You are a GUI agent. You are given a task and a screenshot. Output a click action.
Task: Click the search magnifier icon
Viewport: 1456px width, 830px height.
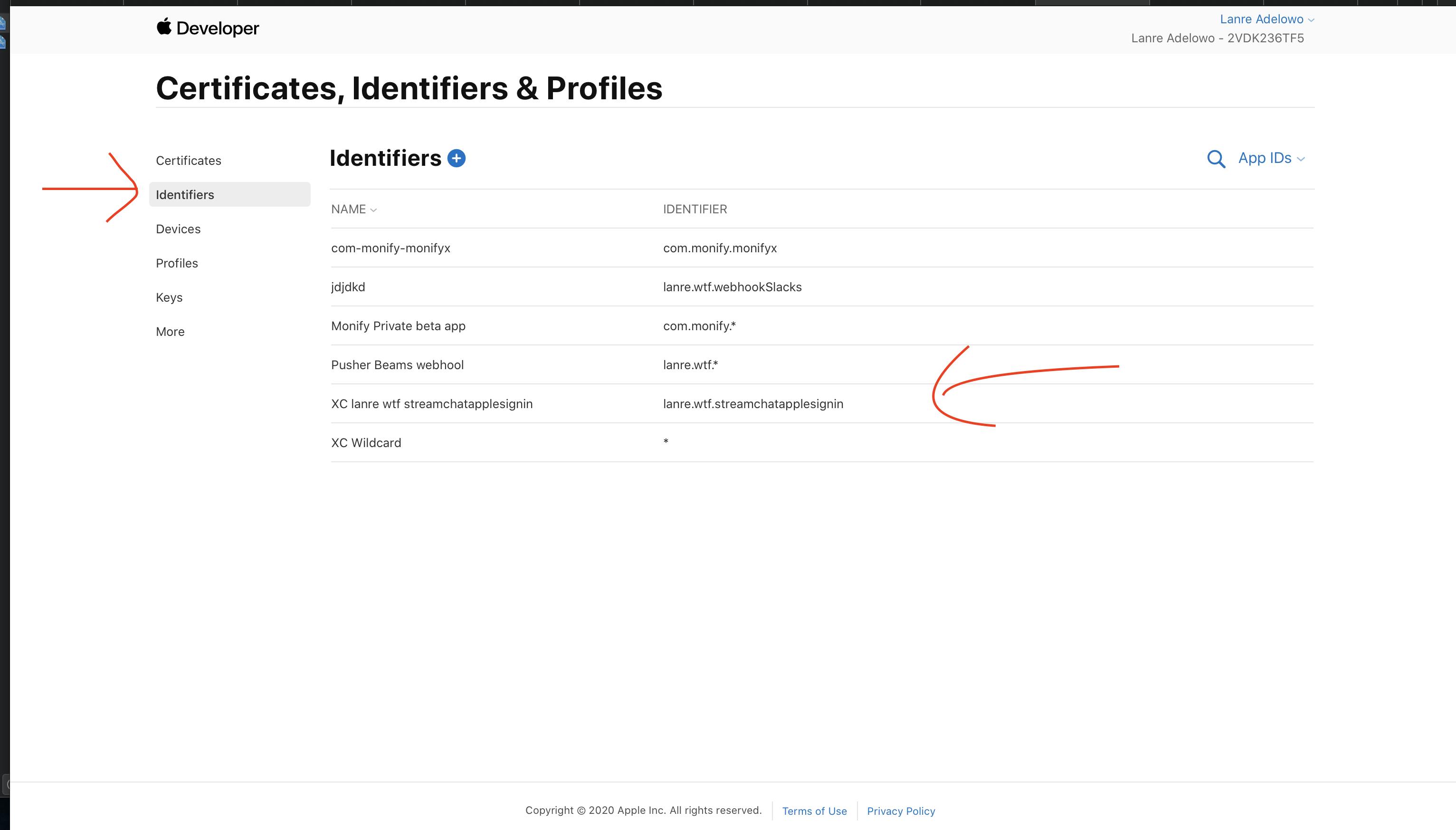(1216, 158)
